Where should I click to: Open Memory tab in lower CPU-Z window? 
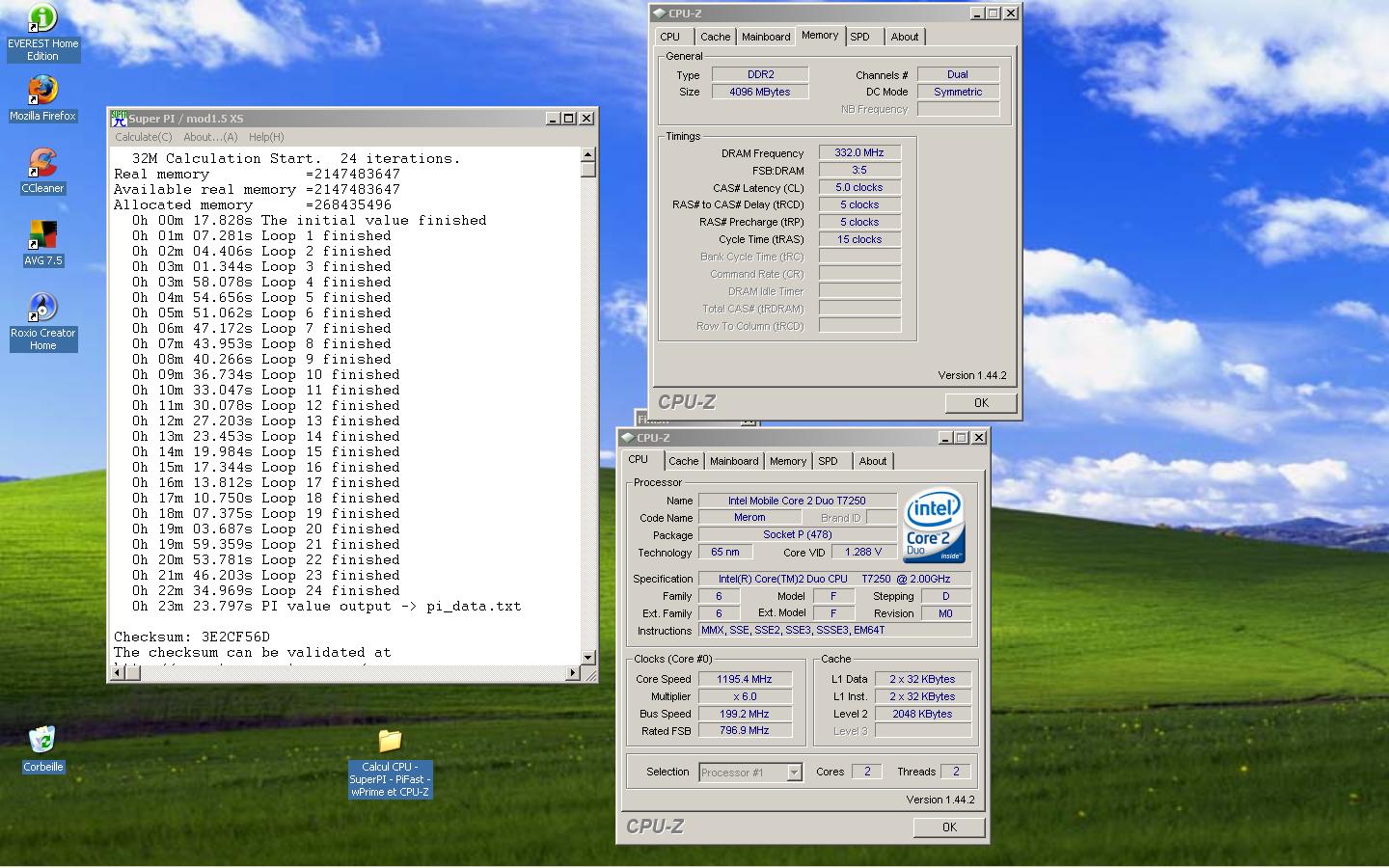click(788, 461)
